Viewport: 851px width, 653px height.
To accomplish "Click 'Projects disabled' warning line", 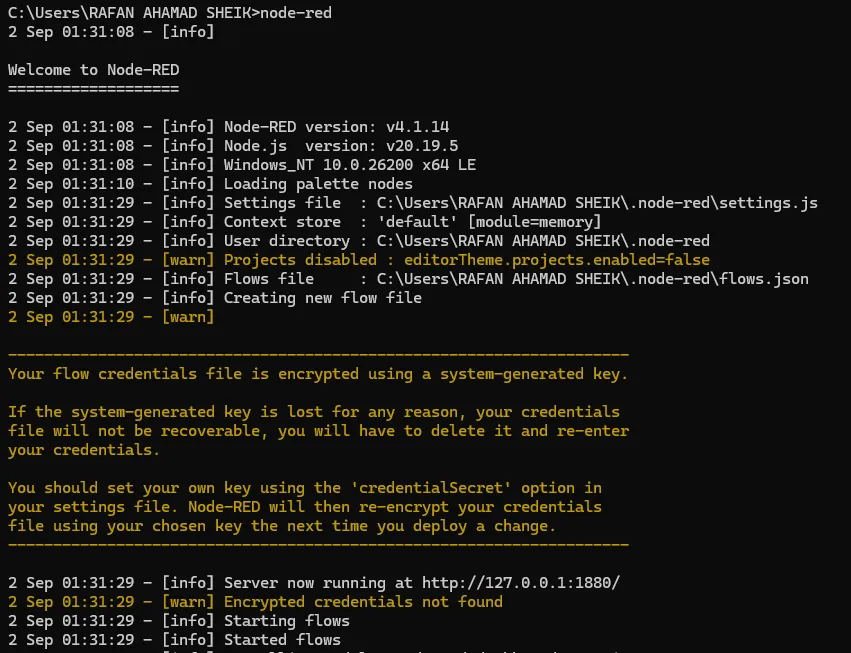I will tap(359, 260).
